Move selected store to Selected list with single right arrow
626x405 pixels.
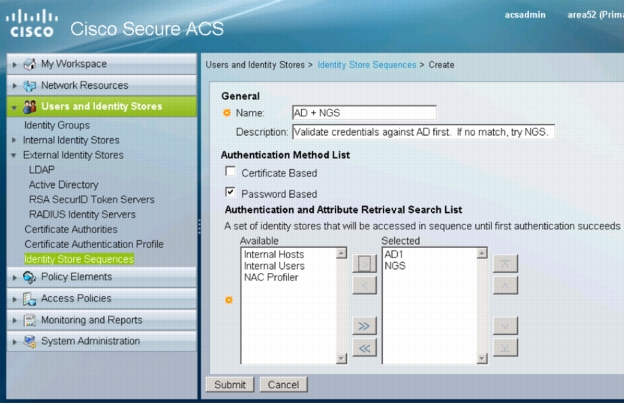(x=364, y=264)
